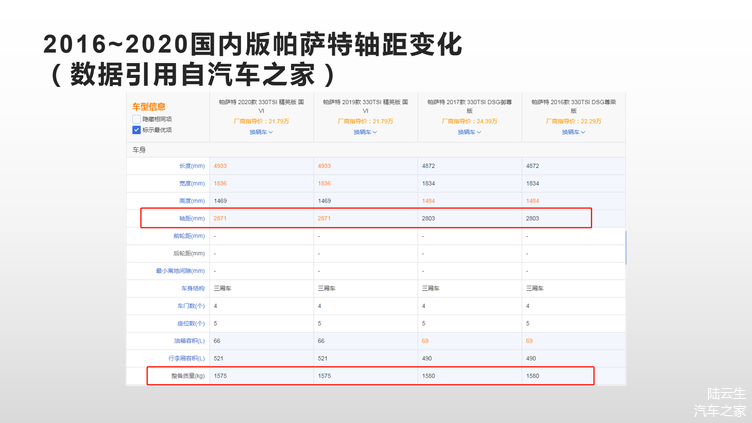Check the 隐藏相同项 checkbox

pos(136,119)
